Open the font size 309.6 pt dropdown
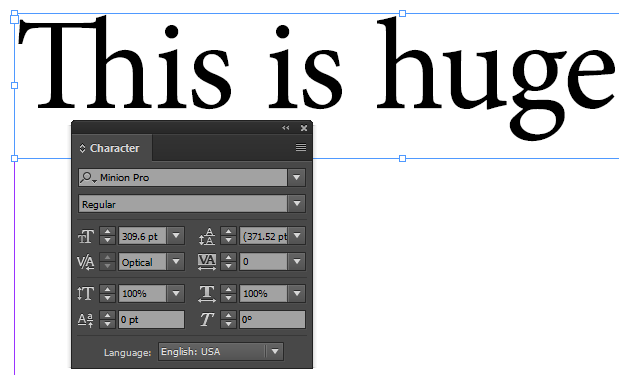The height and width of the screenshot is (375, 619). (x=176, y=236)
